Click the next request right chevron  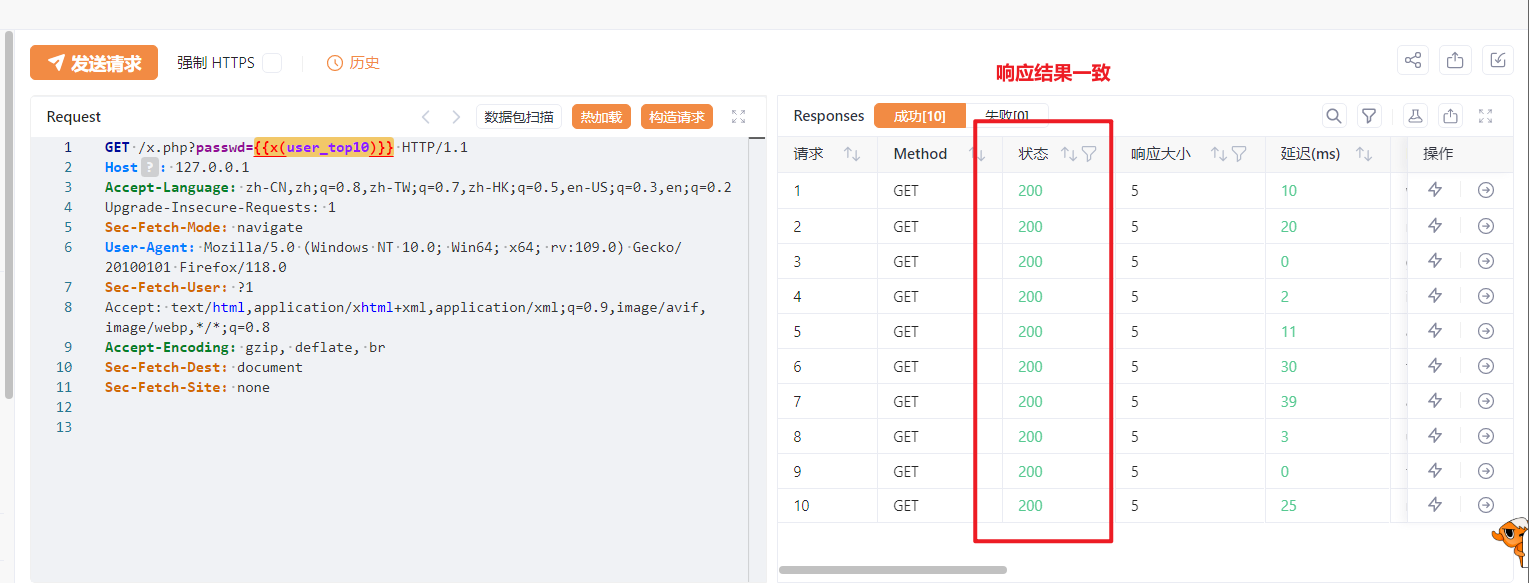456,117
